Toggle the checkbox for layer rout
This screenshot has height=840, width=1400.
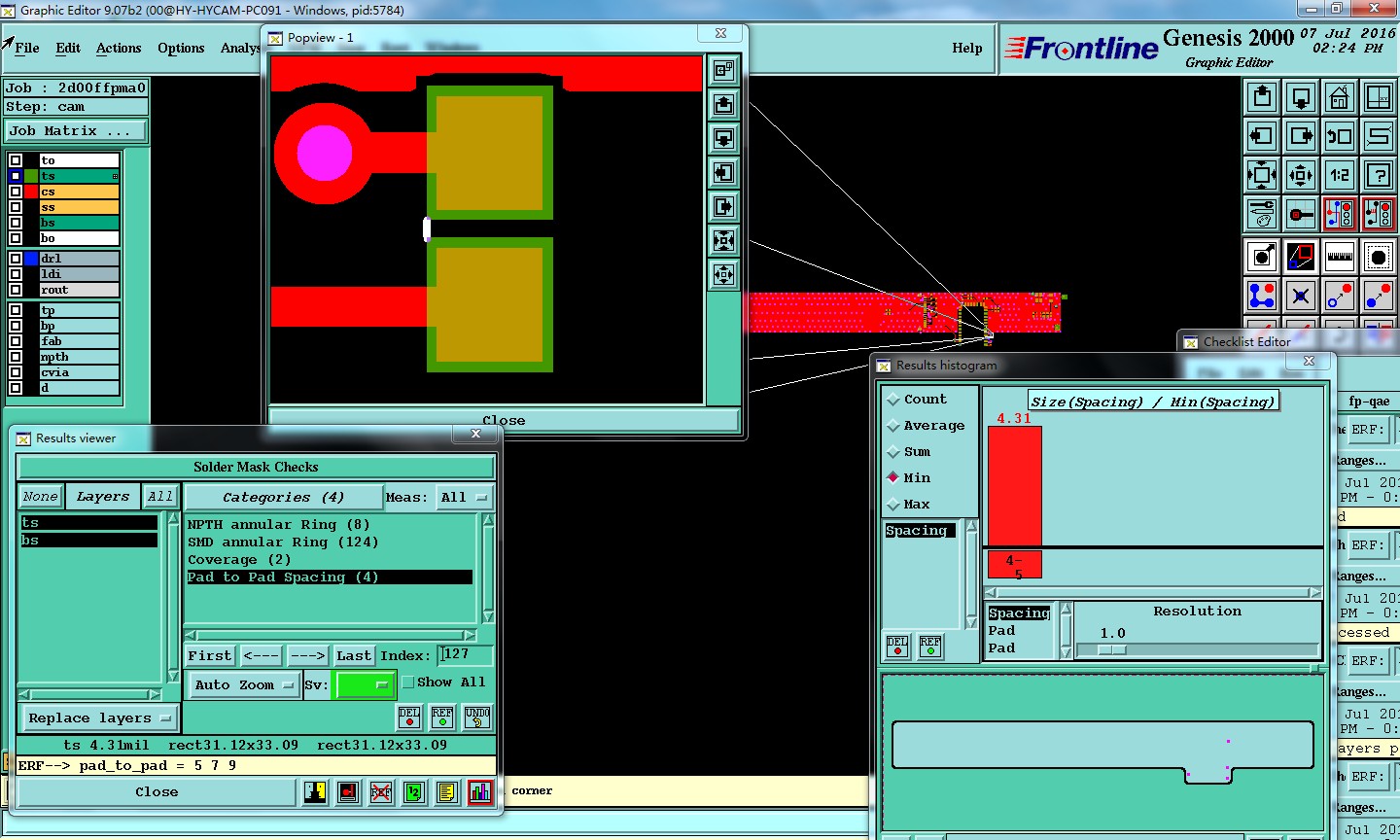pos(16,290)
